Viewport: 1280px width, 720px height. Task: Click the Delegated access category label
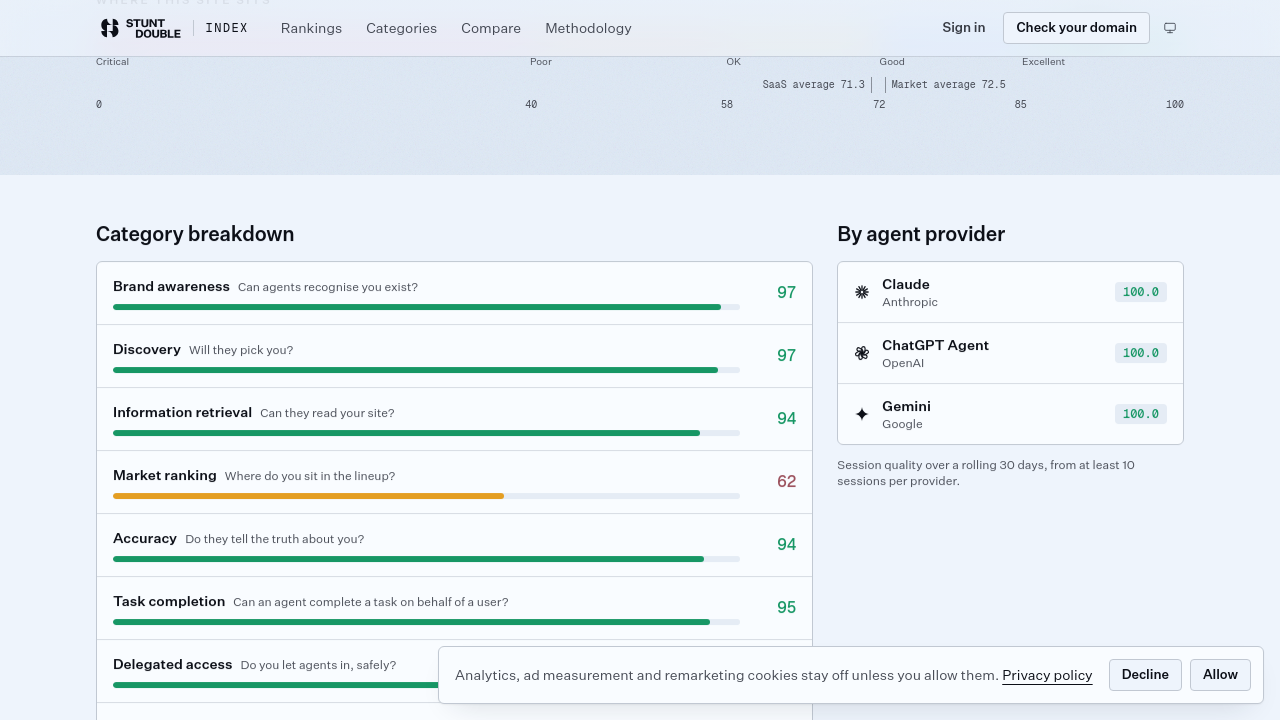tap(172, 664)
